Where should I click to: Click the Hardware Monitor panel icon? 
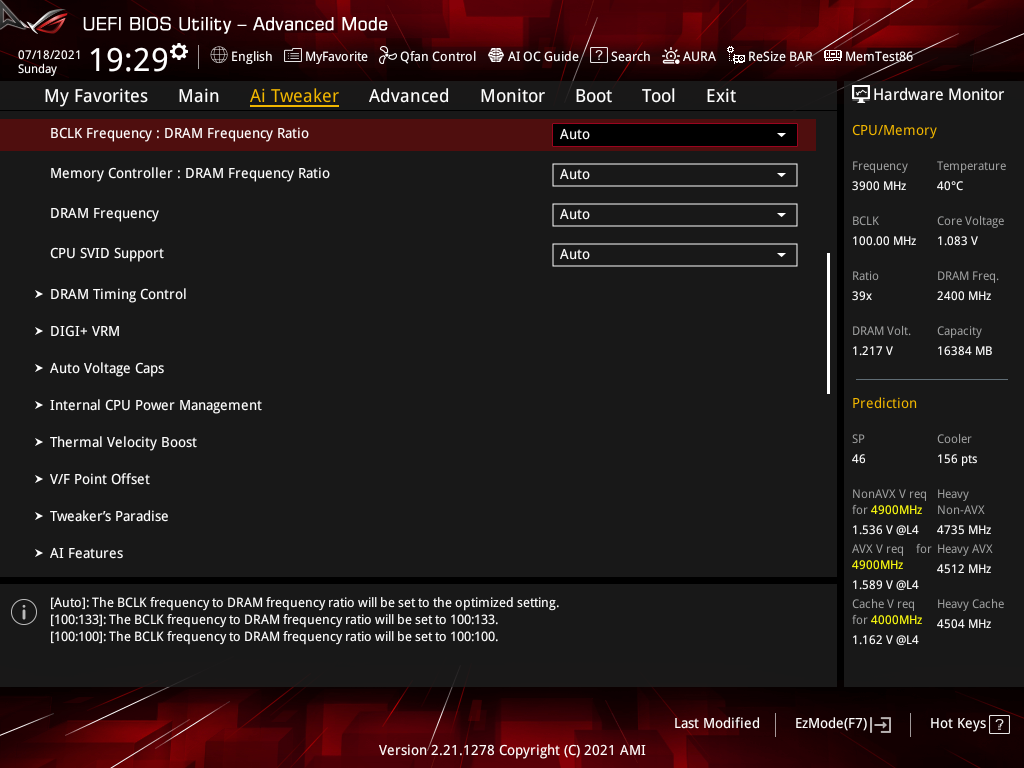862,93
